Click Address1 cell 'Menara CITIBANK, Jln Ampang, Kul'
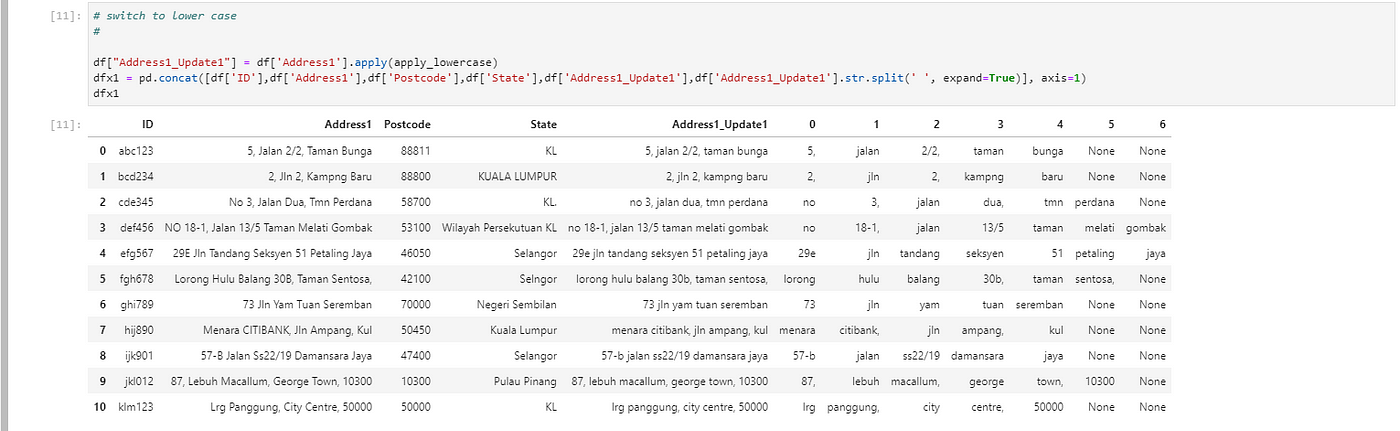 (286, 330)
